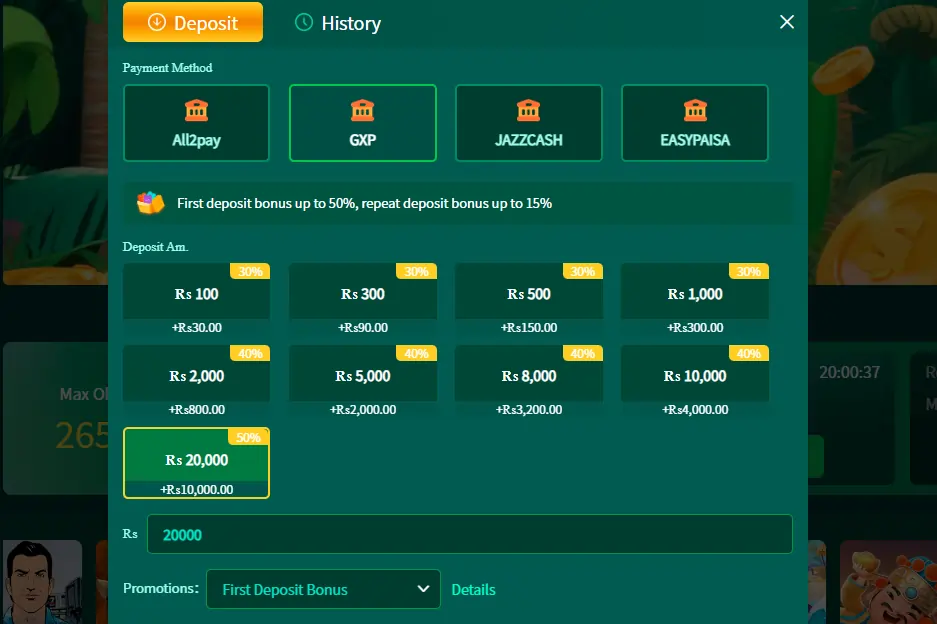937x624 pixels.
Task: Click the JAZZCASH bank icon
Action: (528, 112)
